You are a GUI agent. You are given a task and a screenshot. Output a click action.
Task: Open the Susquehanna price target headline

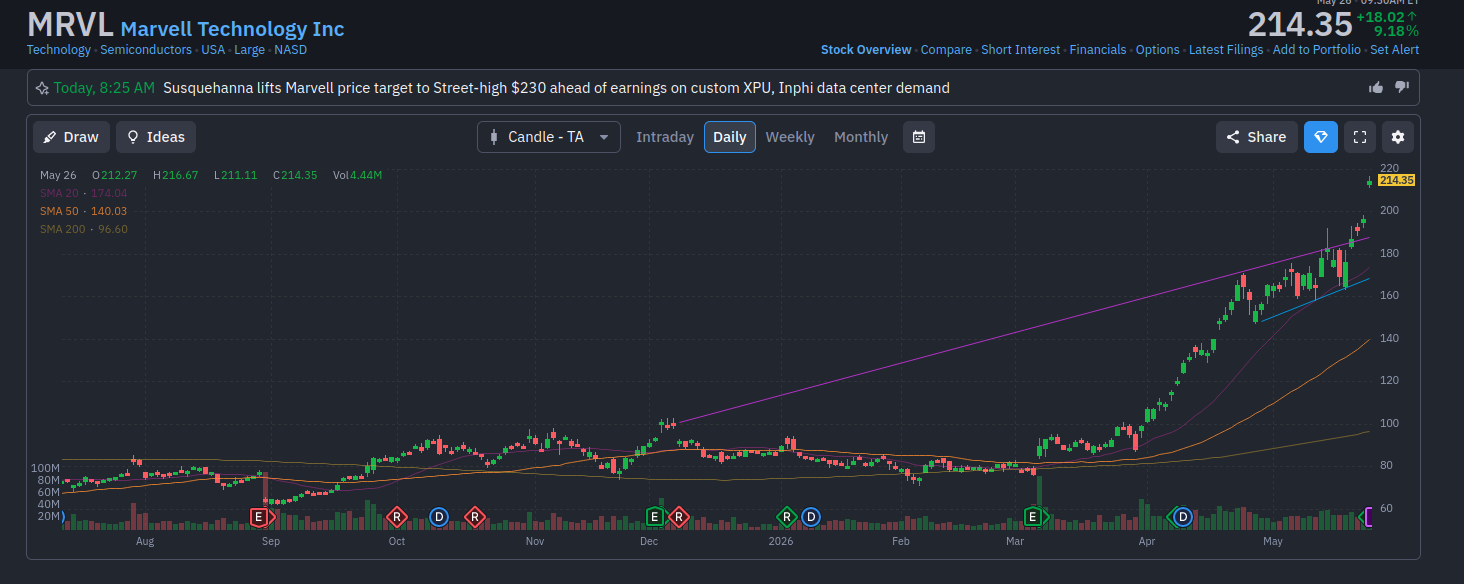pyautogui.click(x=556, y=88)
